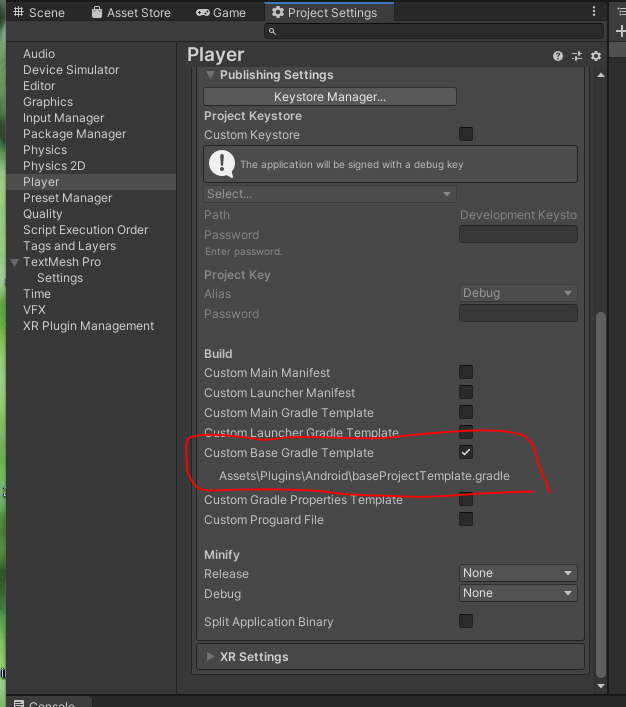Image resolution: width=626 pixels, height=707 pixels.
Task: Collapse the Publishing Settings section
Action: tap(210, 75)
